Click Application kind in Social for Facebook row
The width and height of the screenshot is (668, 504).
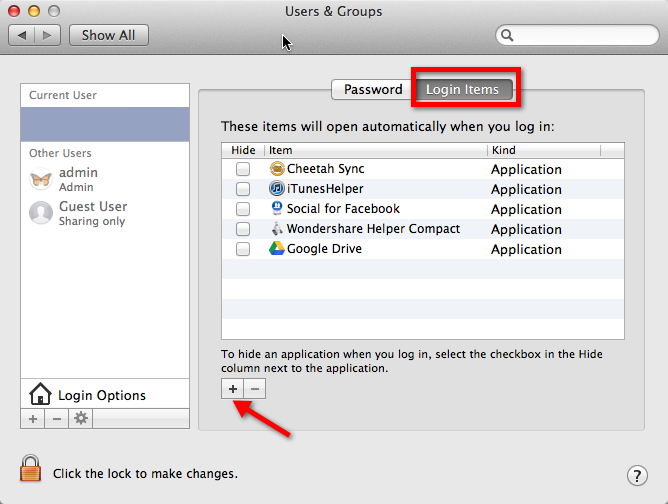[526, 210]
